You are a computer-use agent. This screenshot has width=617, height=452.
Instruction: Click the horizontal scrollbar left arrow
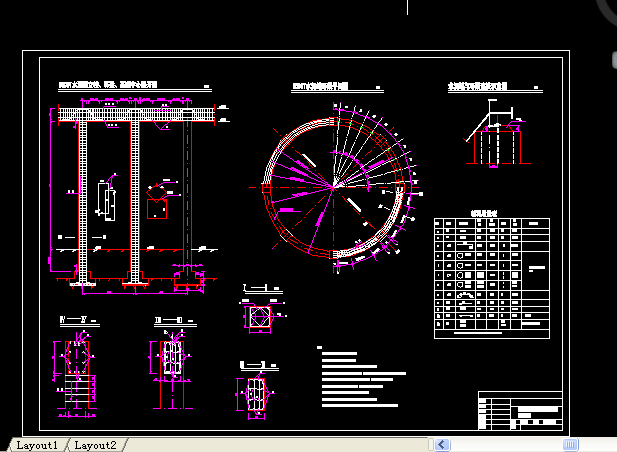pos(442,445)
